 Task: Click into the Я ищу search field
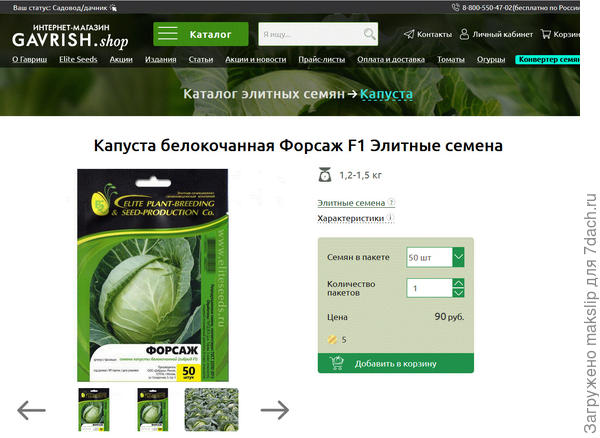coord(308,35)
